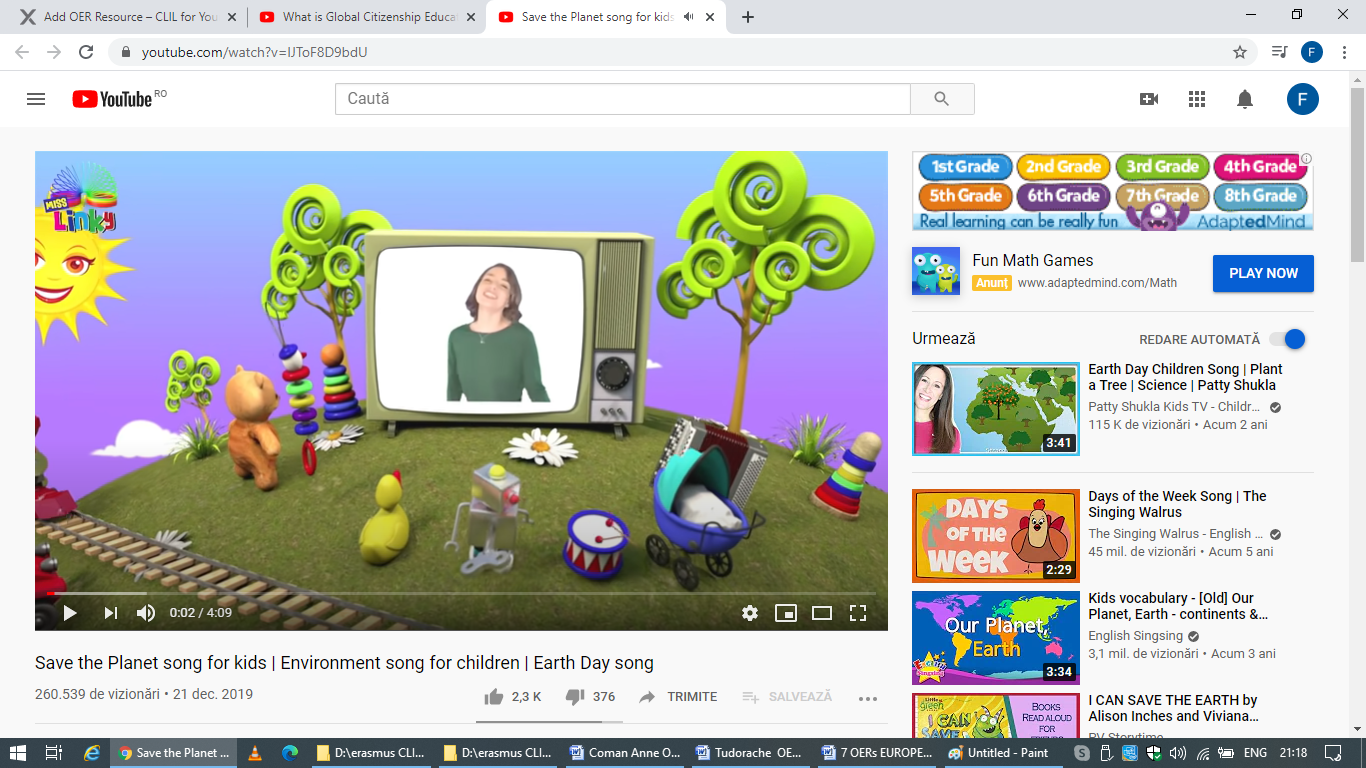Enter fullscreen video mode
Viewport: 1366px width, 768px height.
[x=858, y=613]
